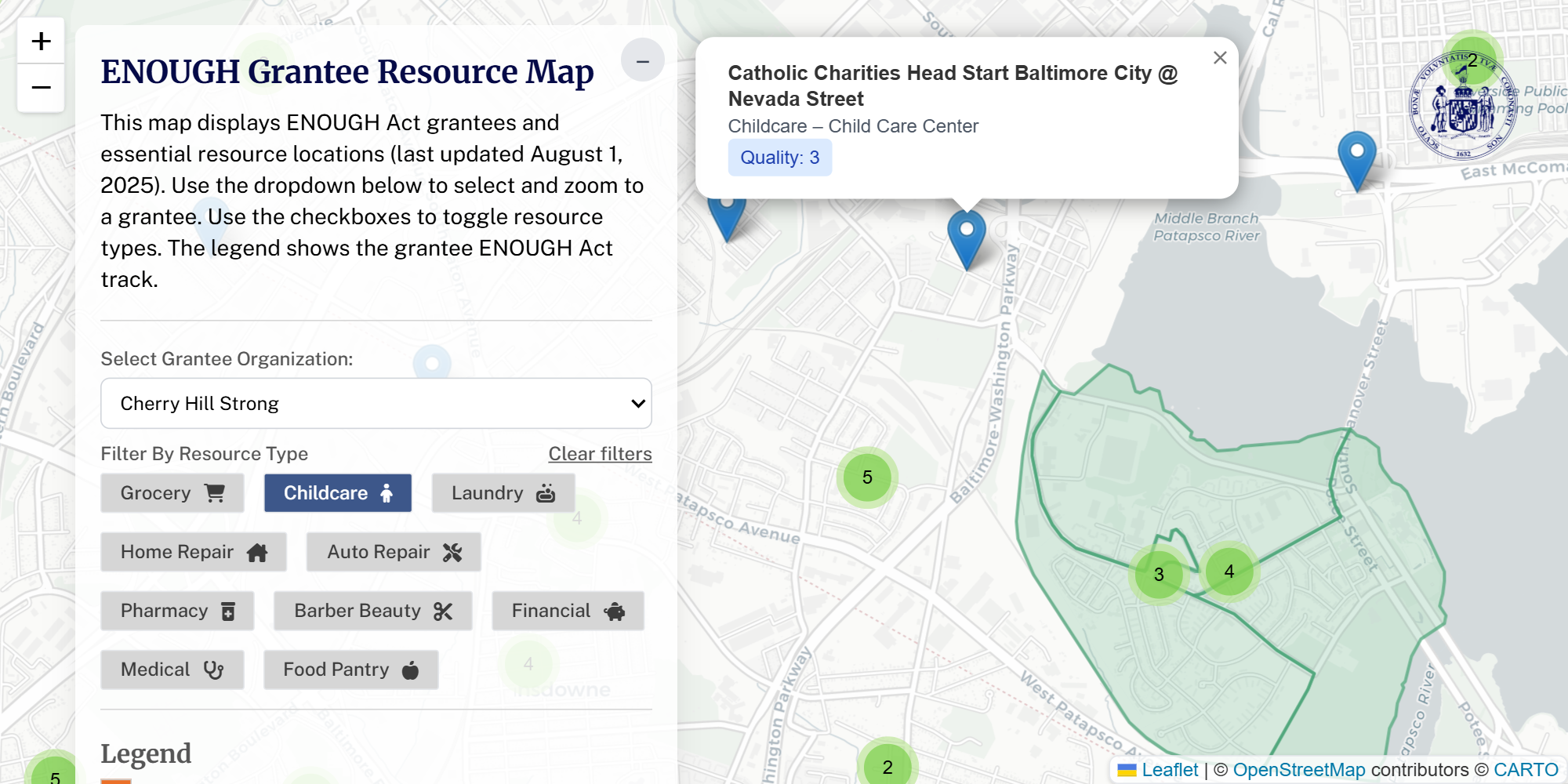
Task: Expand the cluster labeled 3 in Cherry Hill
Action: pyautogui.click(x=1159, y=575)
